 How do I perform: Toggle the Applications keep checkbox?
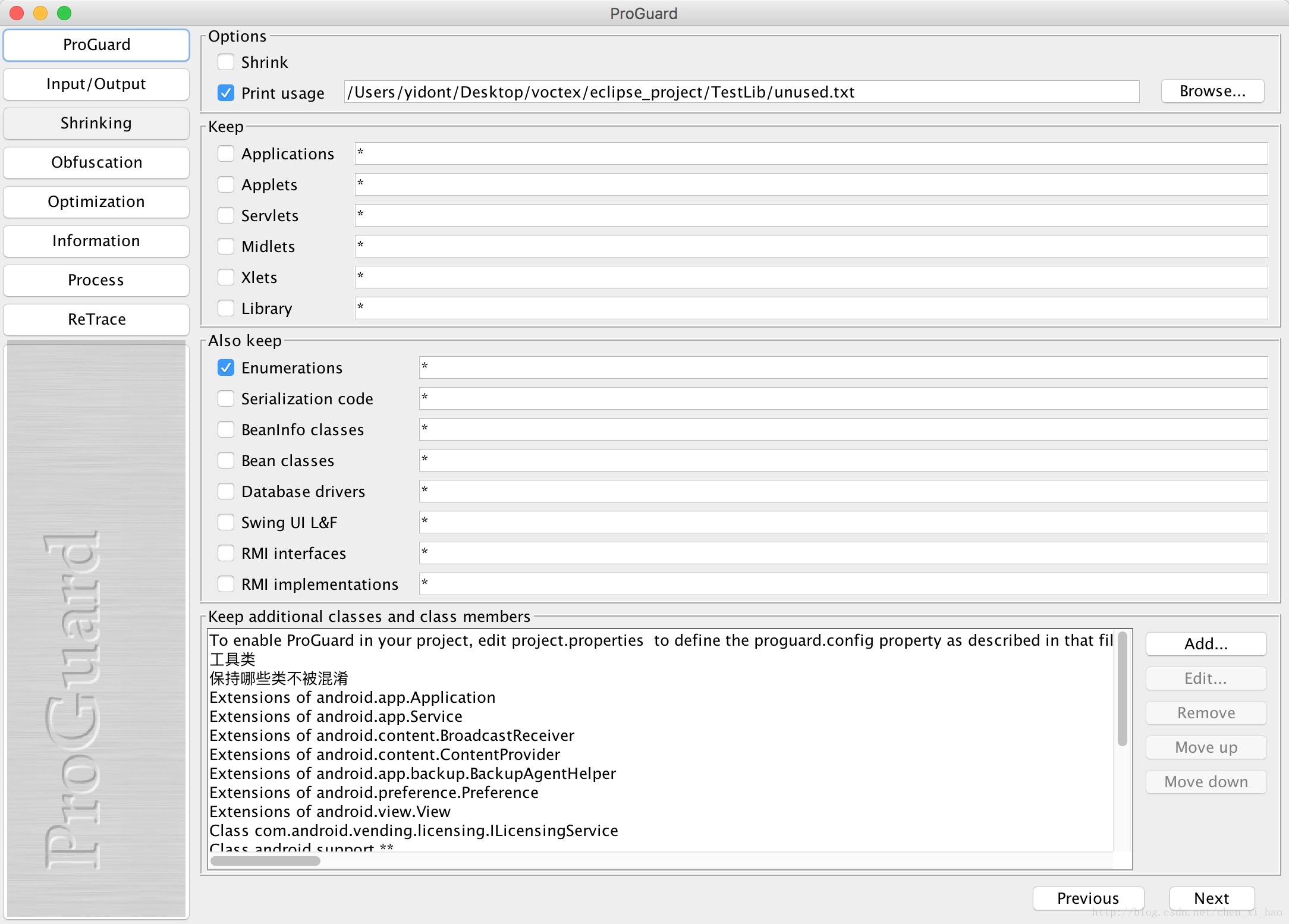(x=226, y=153)
